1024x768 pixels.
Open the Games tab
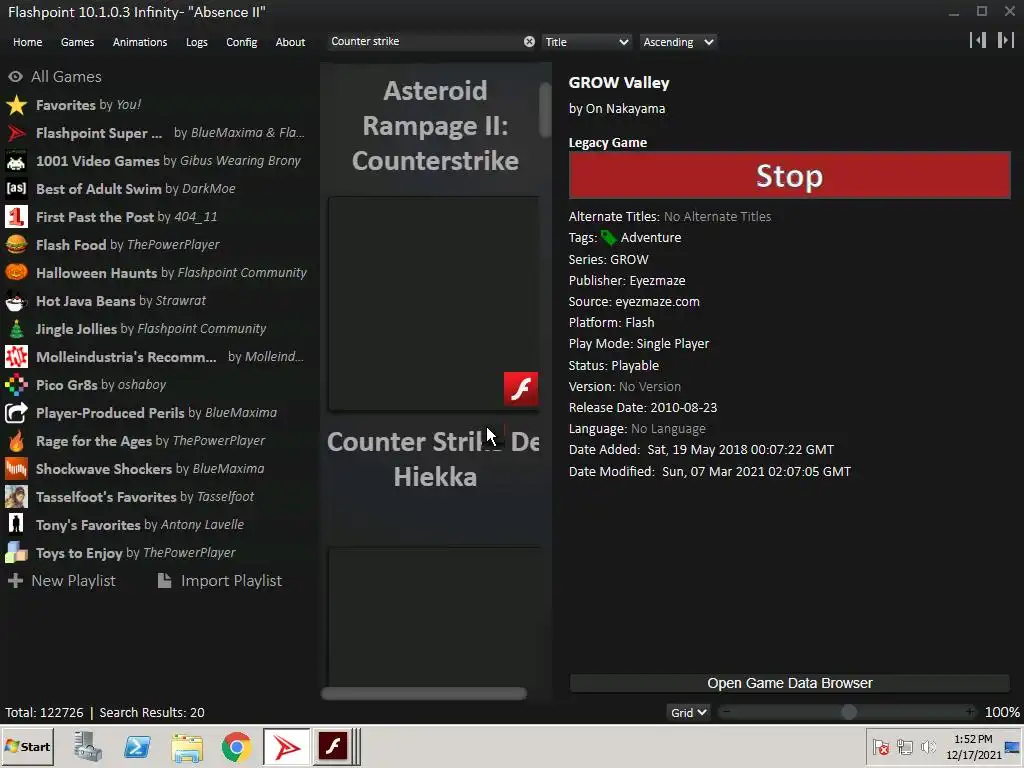point(77,42)
